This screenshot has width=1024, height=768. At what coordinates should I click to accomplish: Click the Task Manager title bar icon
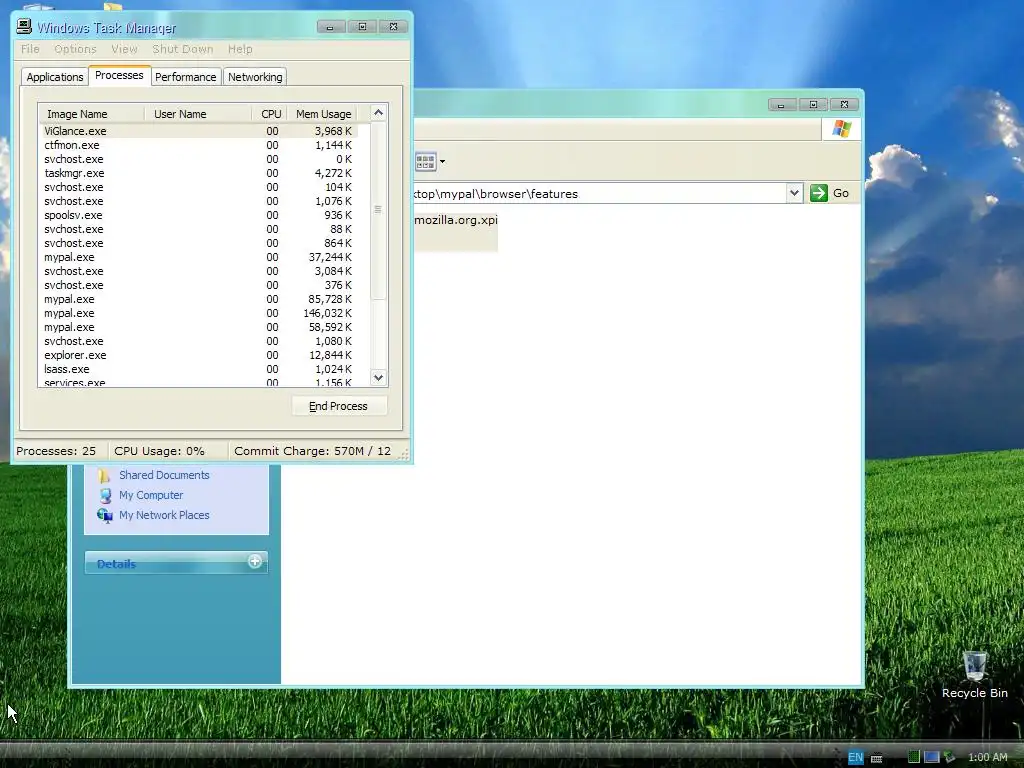click(24, 26)
